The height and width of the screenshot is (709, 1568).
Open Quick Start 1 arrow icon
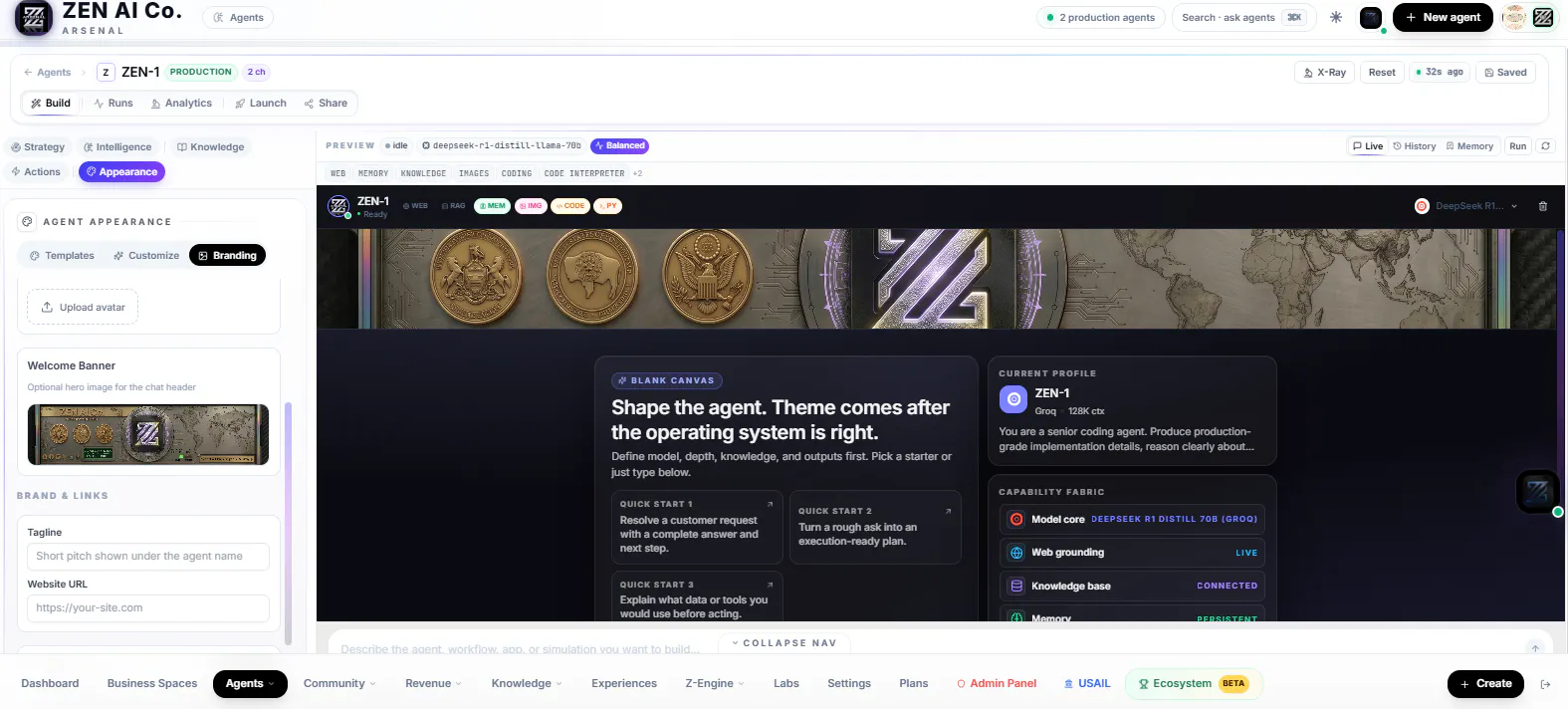coord(770,504)
